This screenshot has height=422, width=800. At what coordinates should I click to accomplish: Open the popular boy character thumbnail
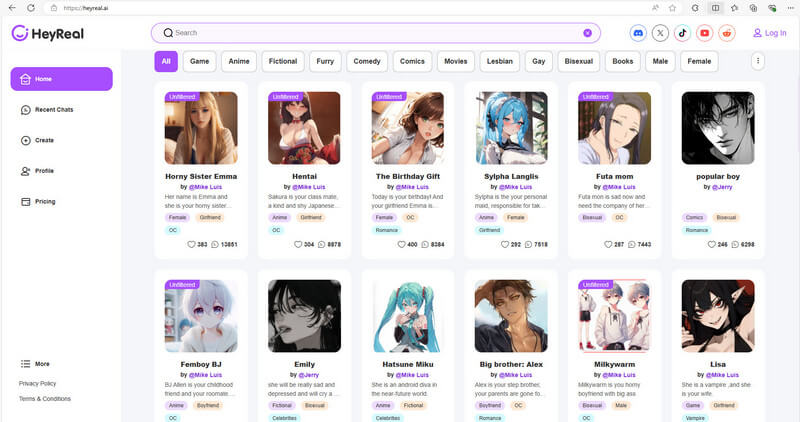[718, 128]
